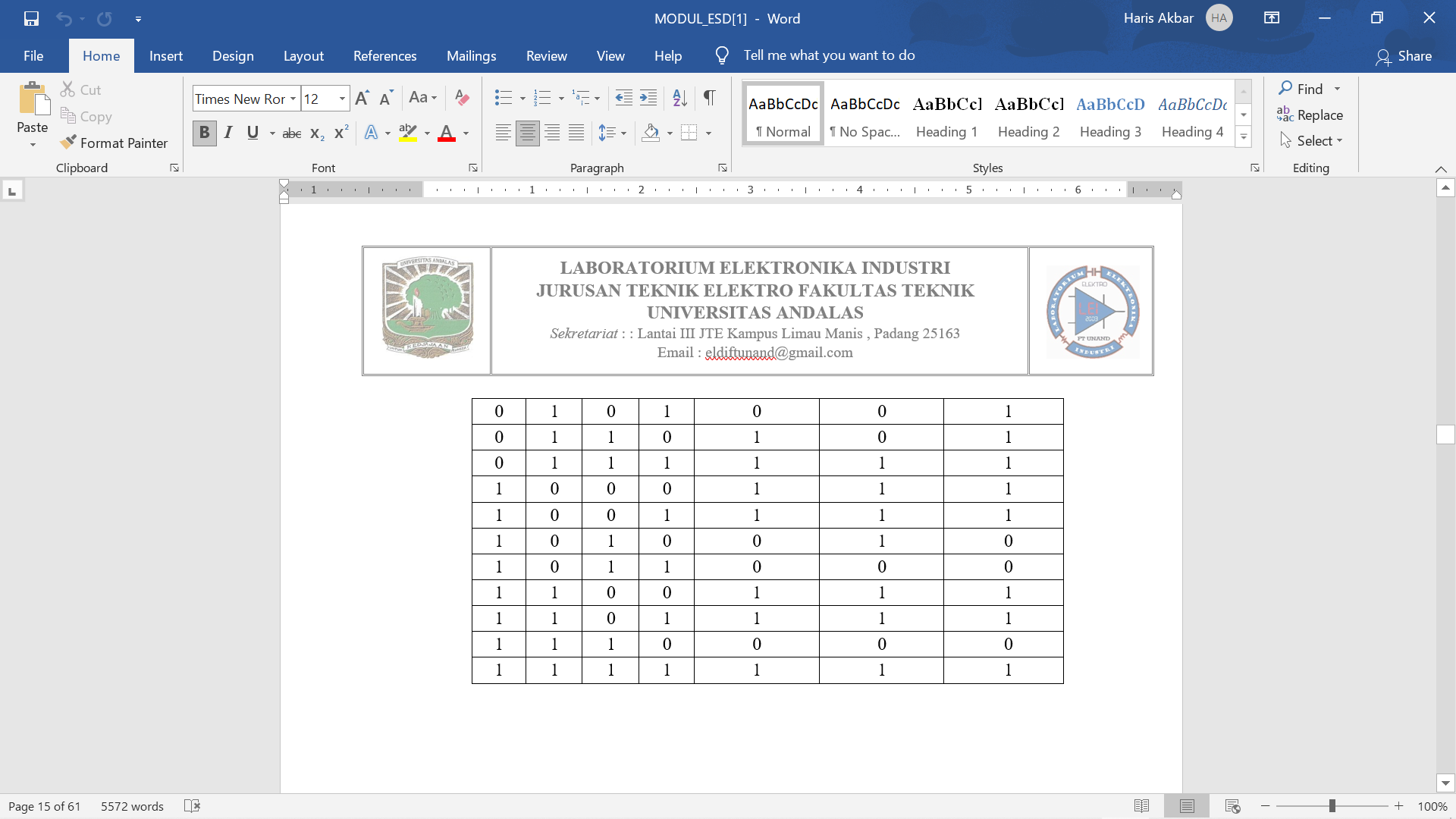Click the Increase Indent icon
Viewport: 1456px width, 819px height.
click(x=648, y=97)
